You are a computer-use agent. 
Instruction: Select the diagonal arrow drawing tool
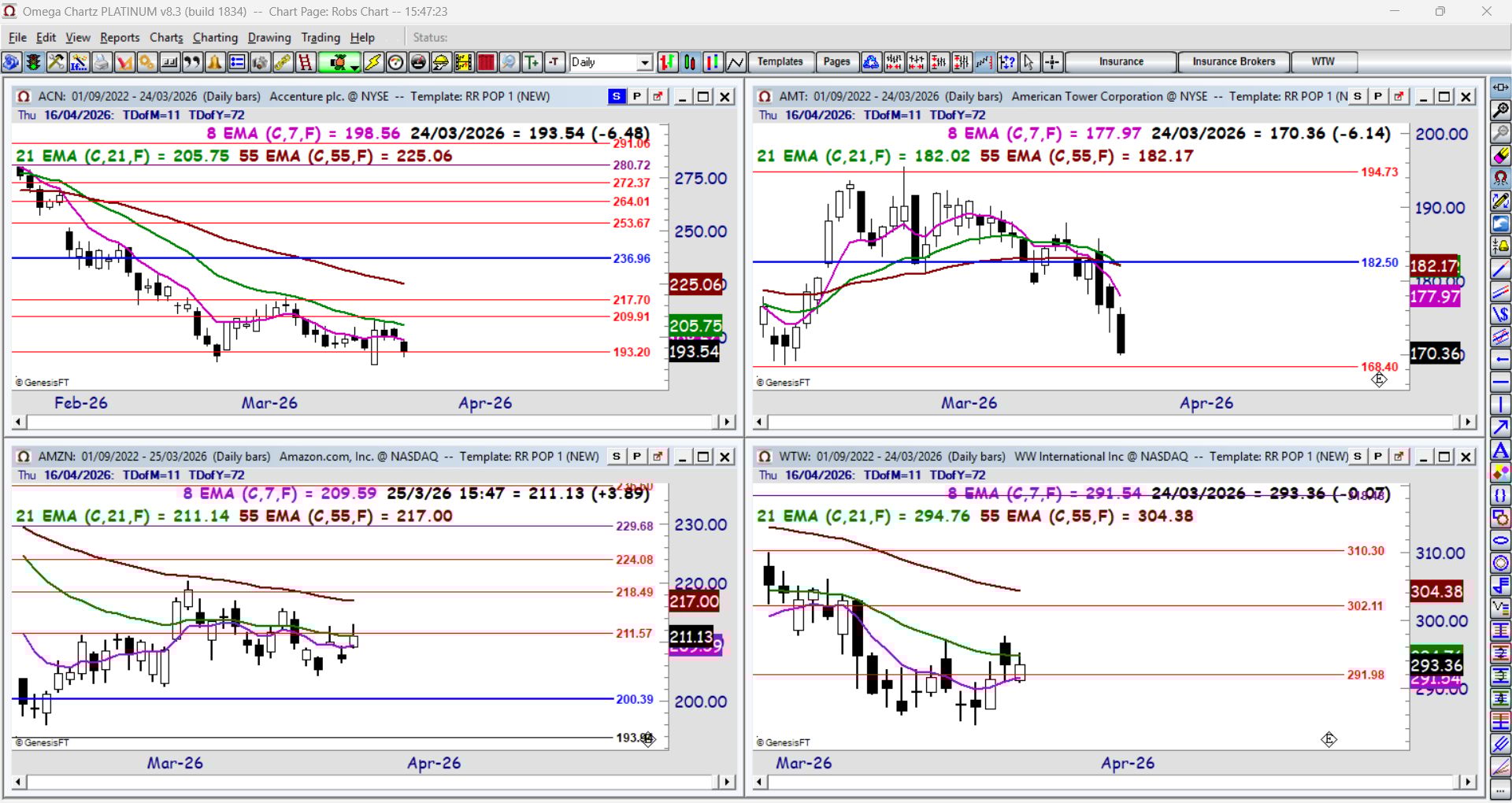(x=1501, y=427)
